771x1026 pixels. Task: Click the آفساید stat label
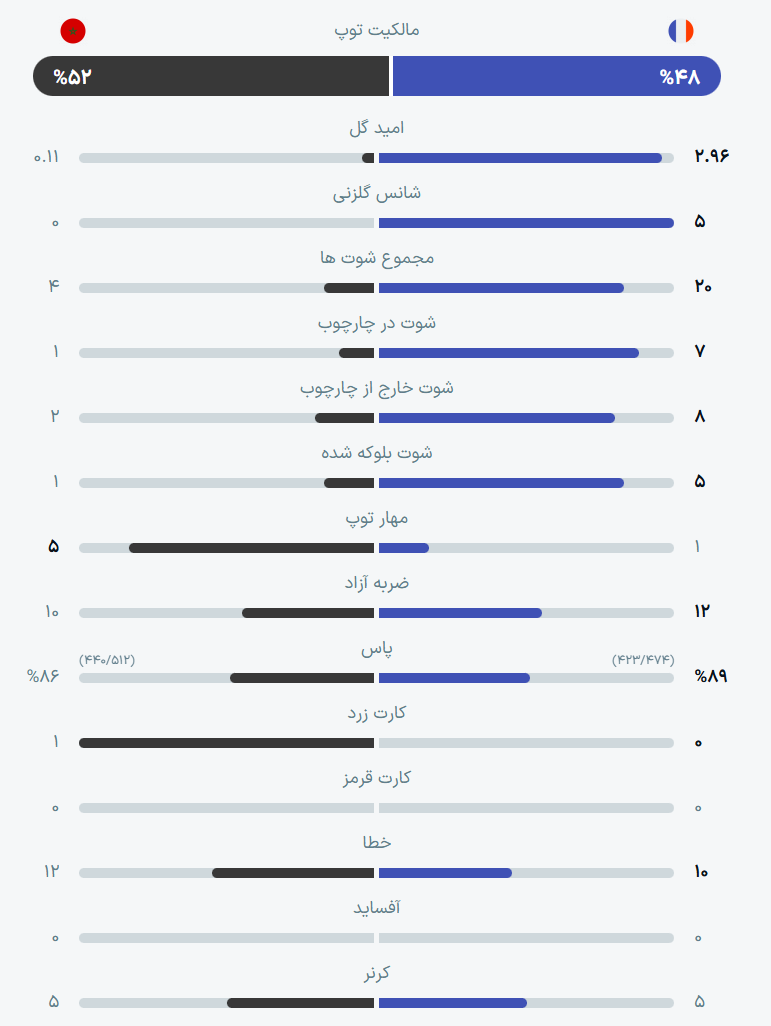coord(377,908)
